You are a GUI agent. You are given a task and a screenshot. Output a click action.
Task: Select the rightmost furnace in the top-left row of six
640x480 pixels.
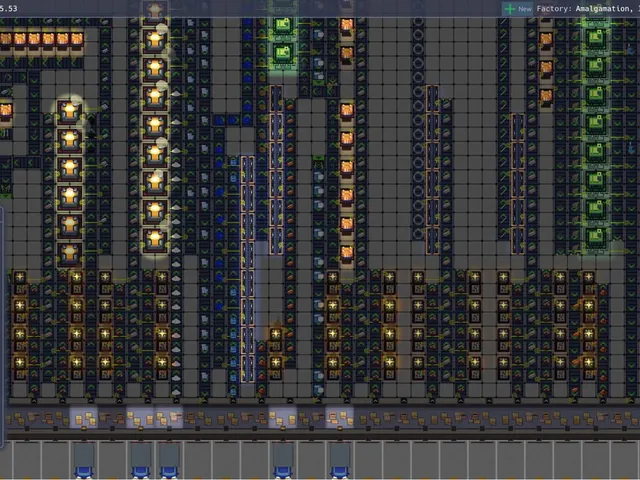[x=77, y=40]
